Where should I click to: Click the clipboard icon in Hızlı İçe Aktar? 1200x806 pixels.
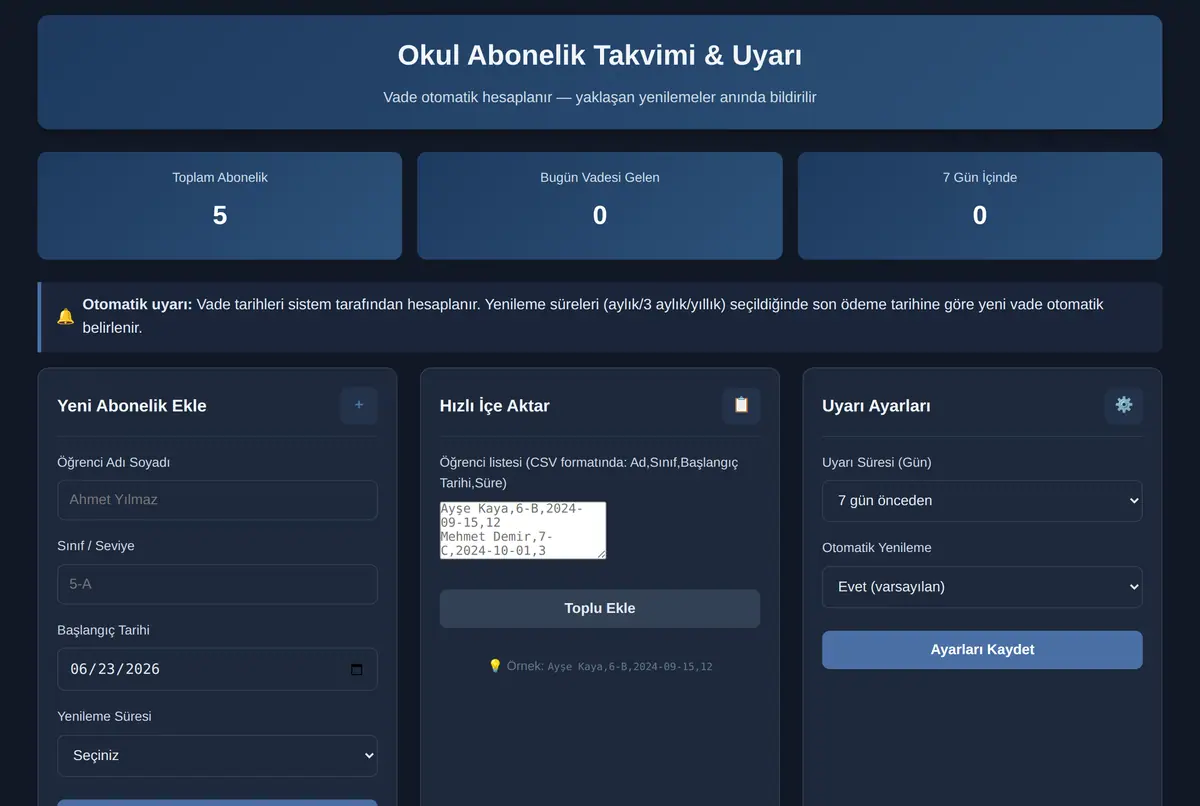pos(741,405)
